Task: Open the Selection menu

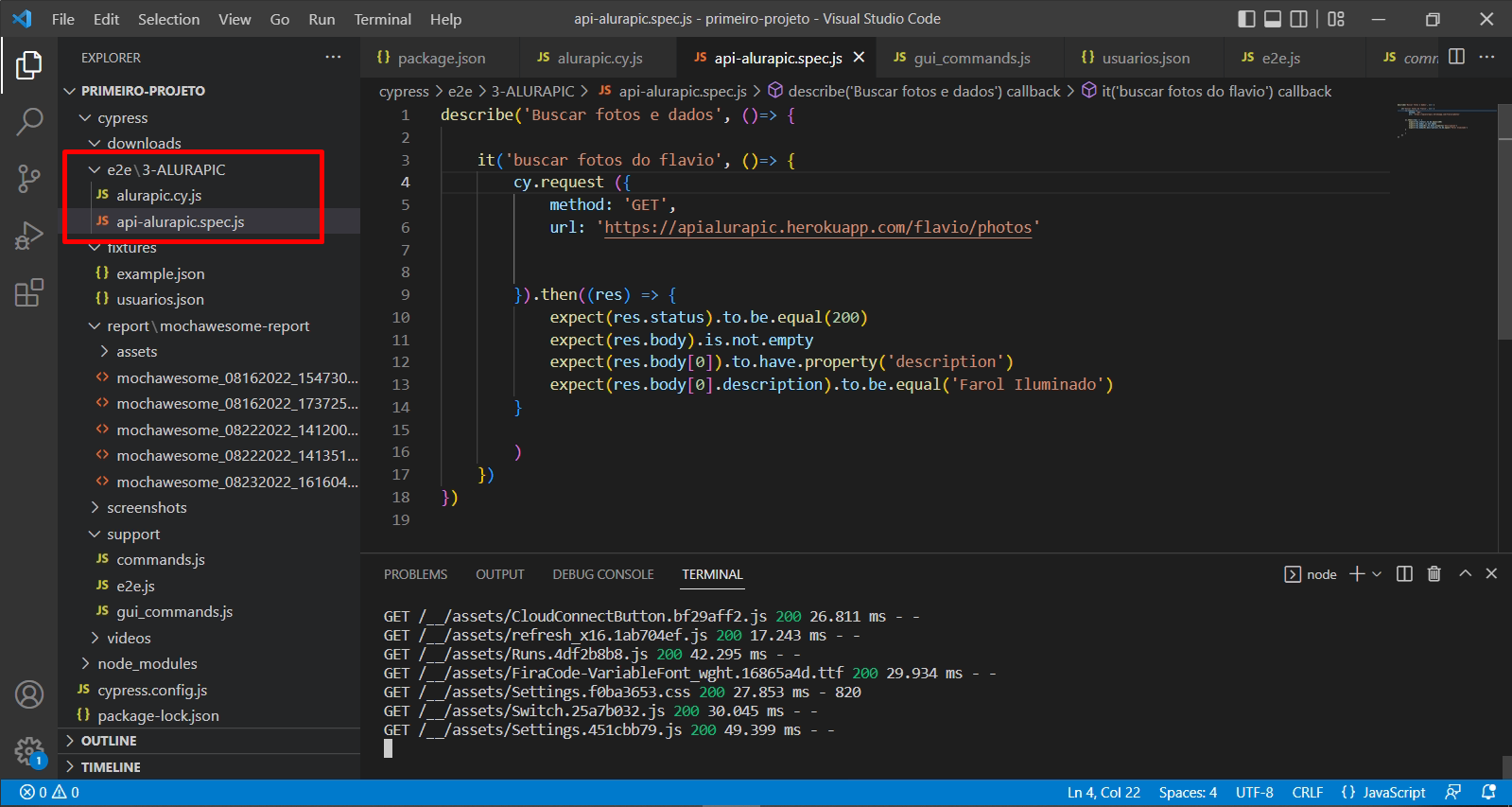Action: coord(168,19)
